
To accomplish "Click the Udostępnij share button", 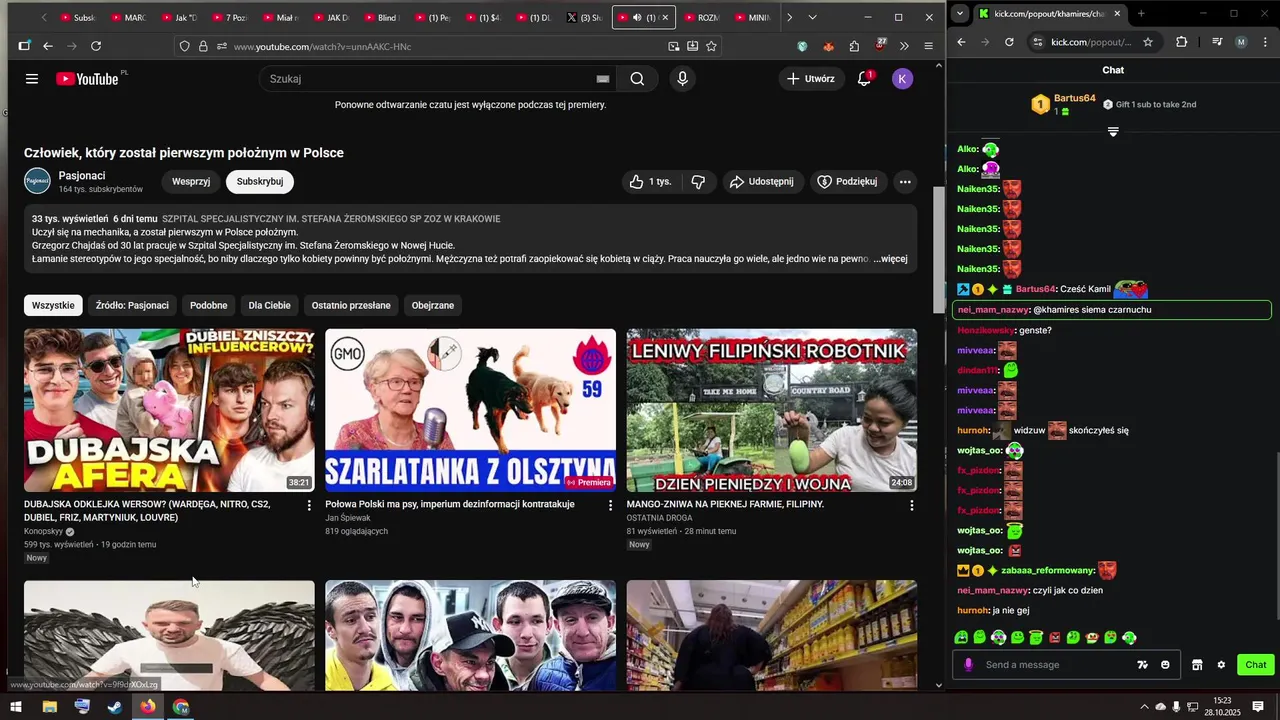I will click(x=761, y=181).
